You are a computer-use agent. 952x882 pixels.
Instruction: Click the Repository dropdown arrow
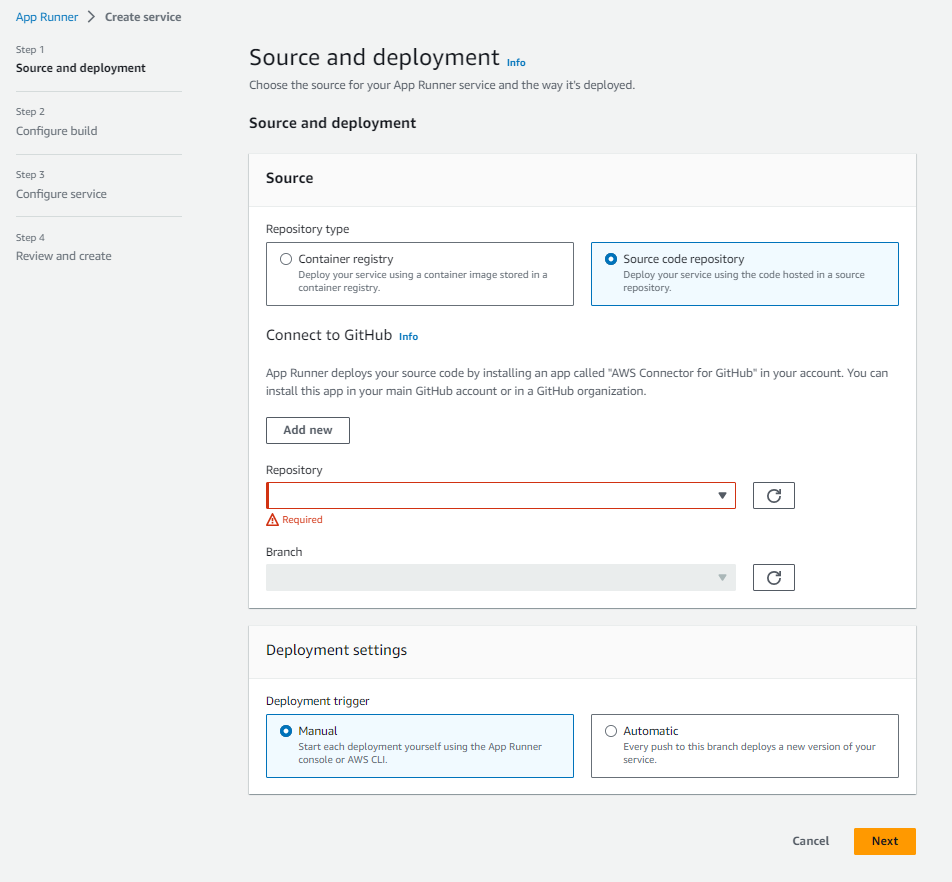[x=721, y=495]
